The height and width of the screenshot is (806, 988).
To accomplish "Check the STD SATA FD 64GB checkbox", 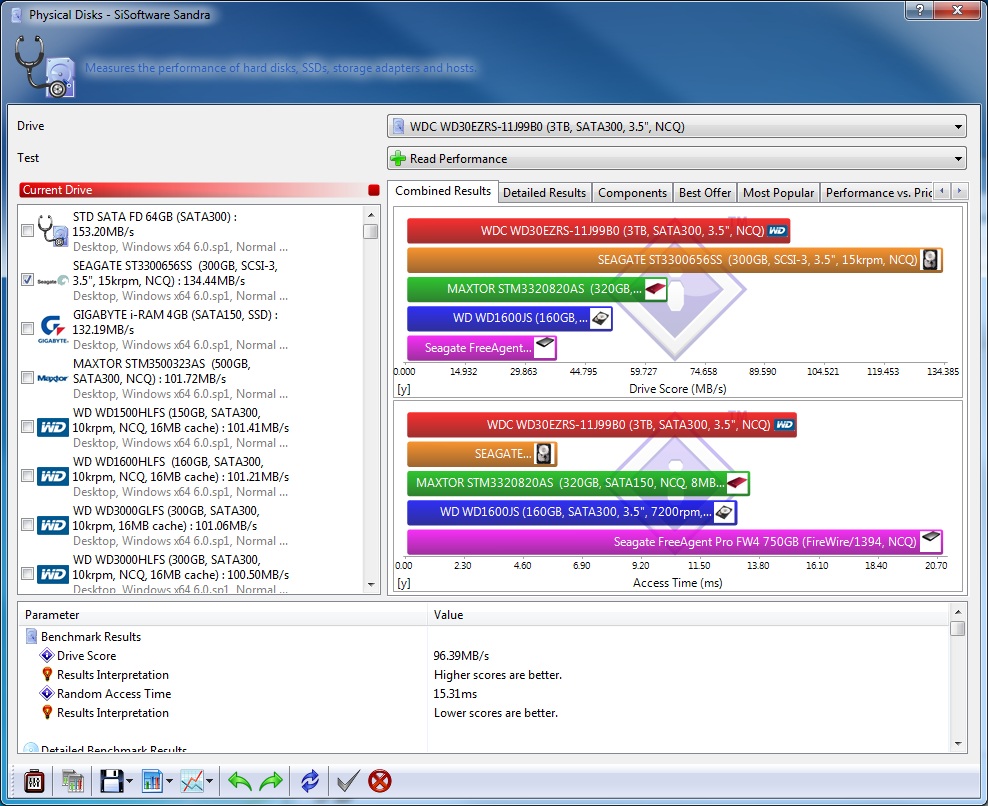I will click(x=27, y=231).
